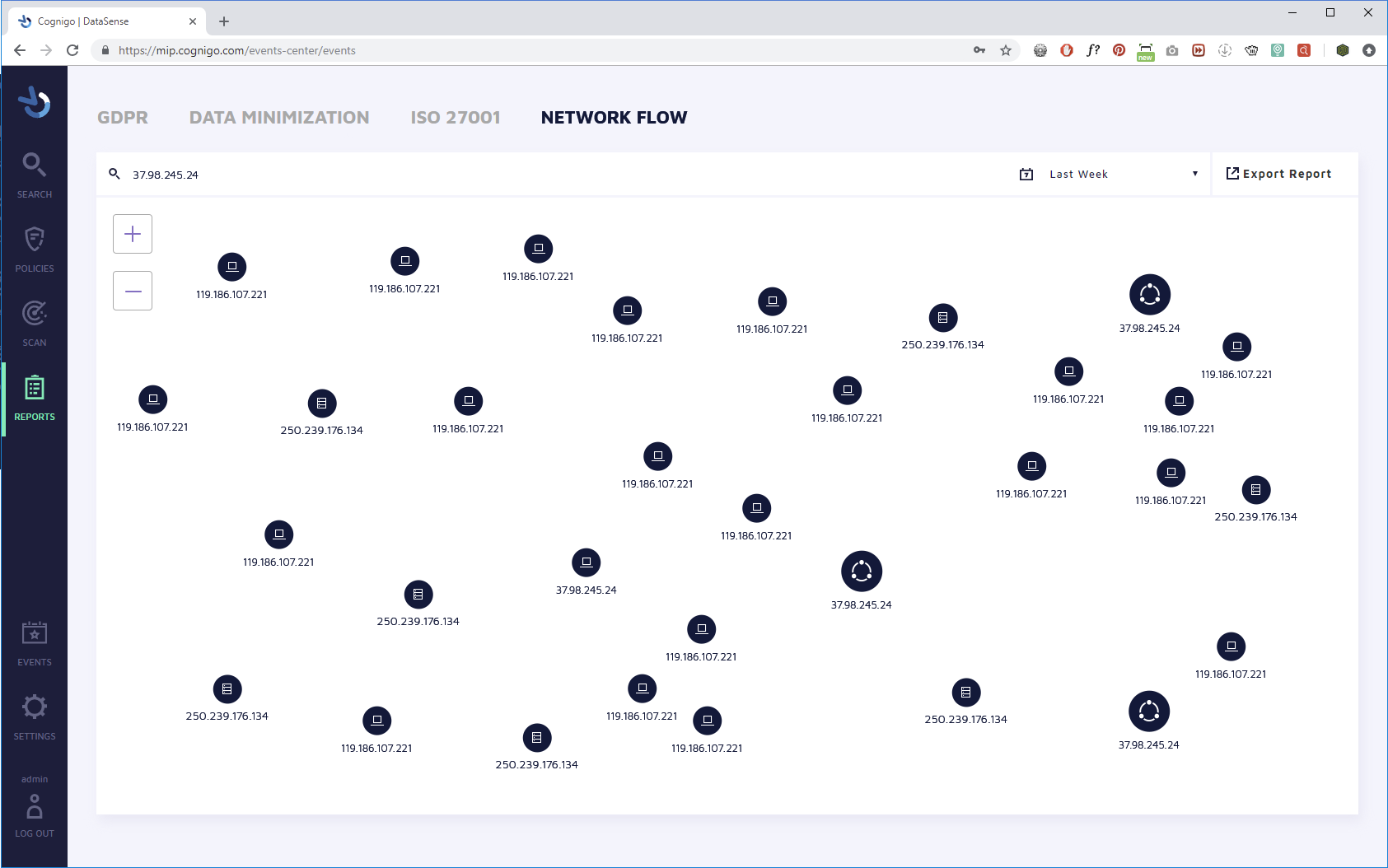Select laptop node 119.186.107.221 right of zoom buttons
Image resolution: width=1388 pixels, height=868 pixels.
coord(232,267)
